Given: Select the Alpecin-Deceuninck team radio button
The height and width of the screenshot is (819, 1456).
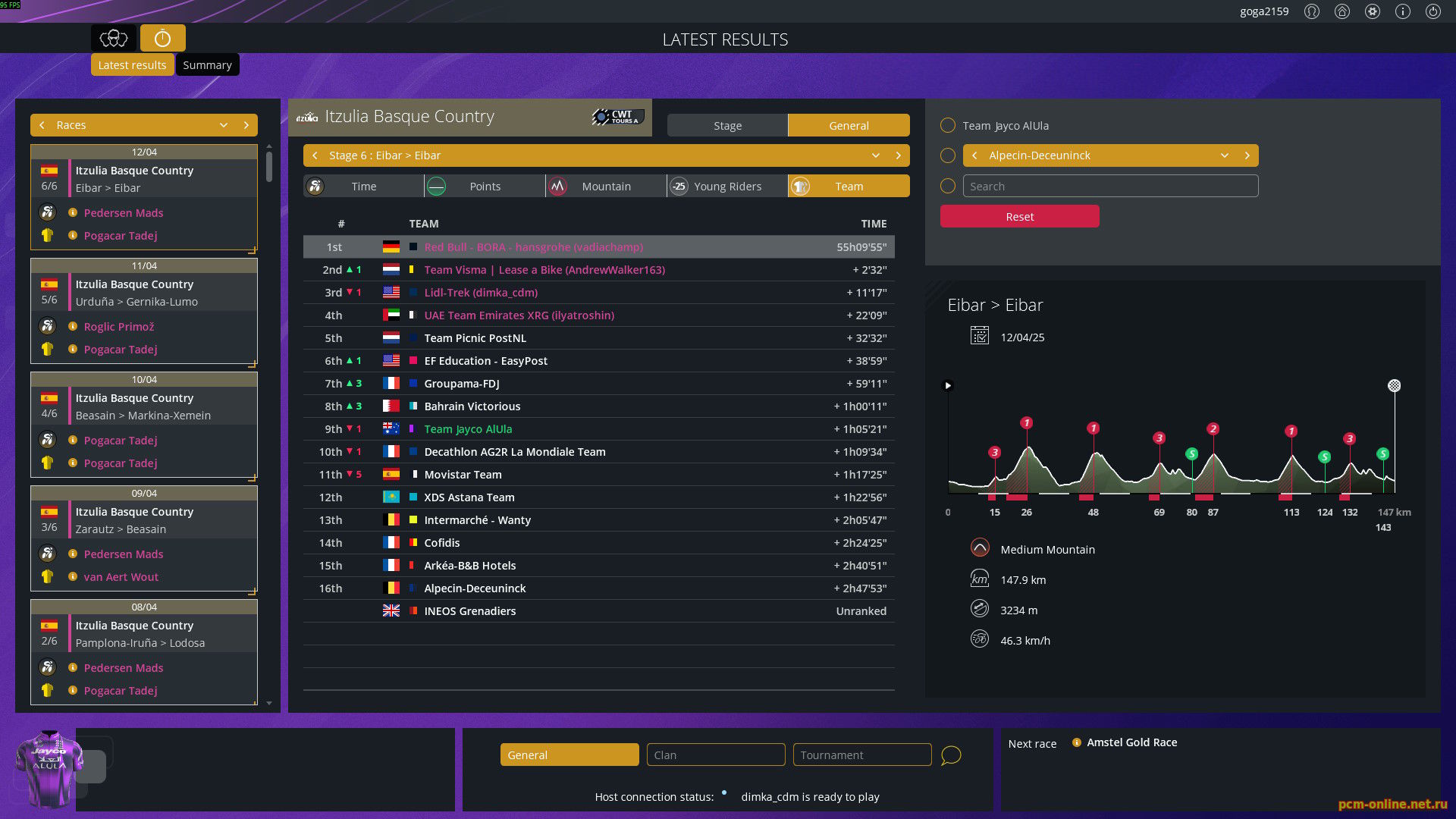Looking at the screenshot, I should coord(947,155).
